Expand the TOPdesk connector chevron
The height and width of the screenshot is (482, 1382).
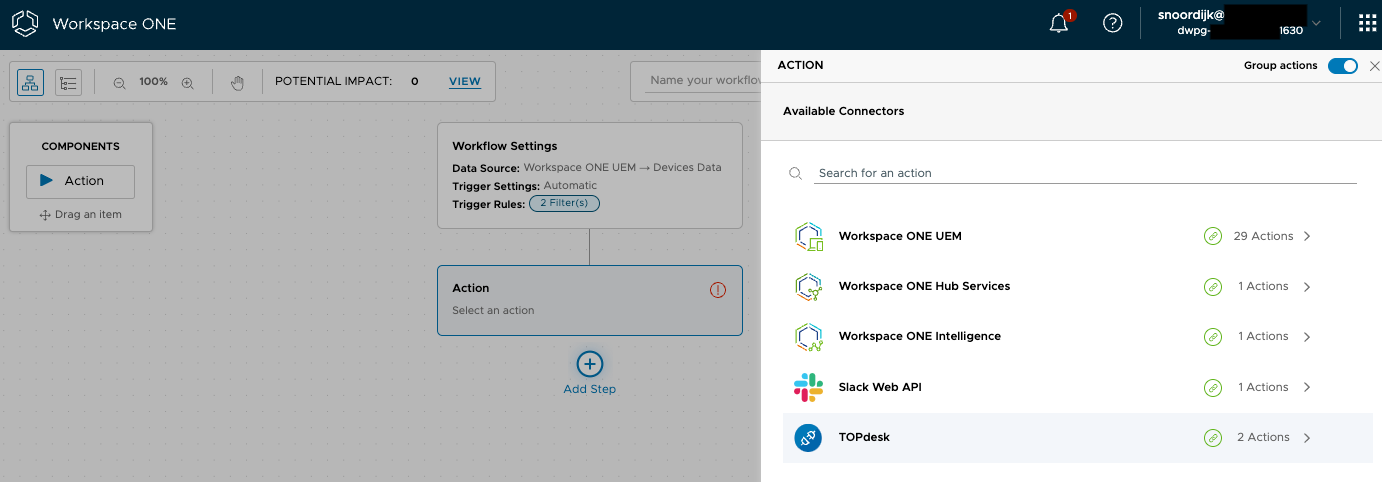click(x=1307, y=438)
